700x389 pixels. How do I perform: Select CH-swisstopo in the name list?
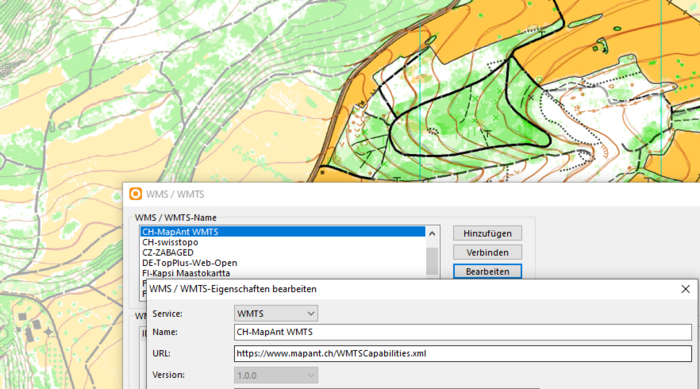click(x=283, y=242)
